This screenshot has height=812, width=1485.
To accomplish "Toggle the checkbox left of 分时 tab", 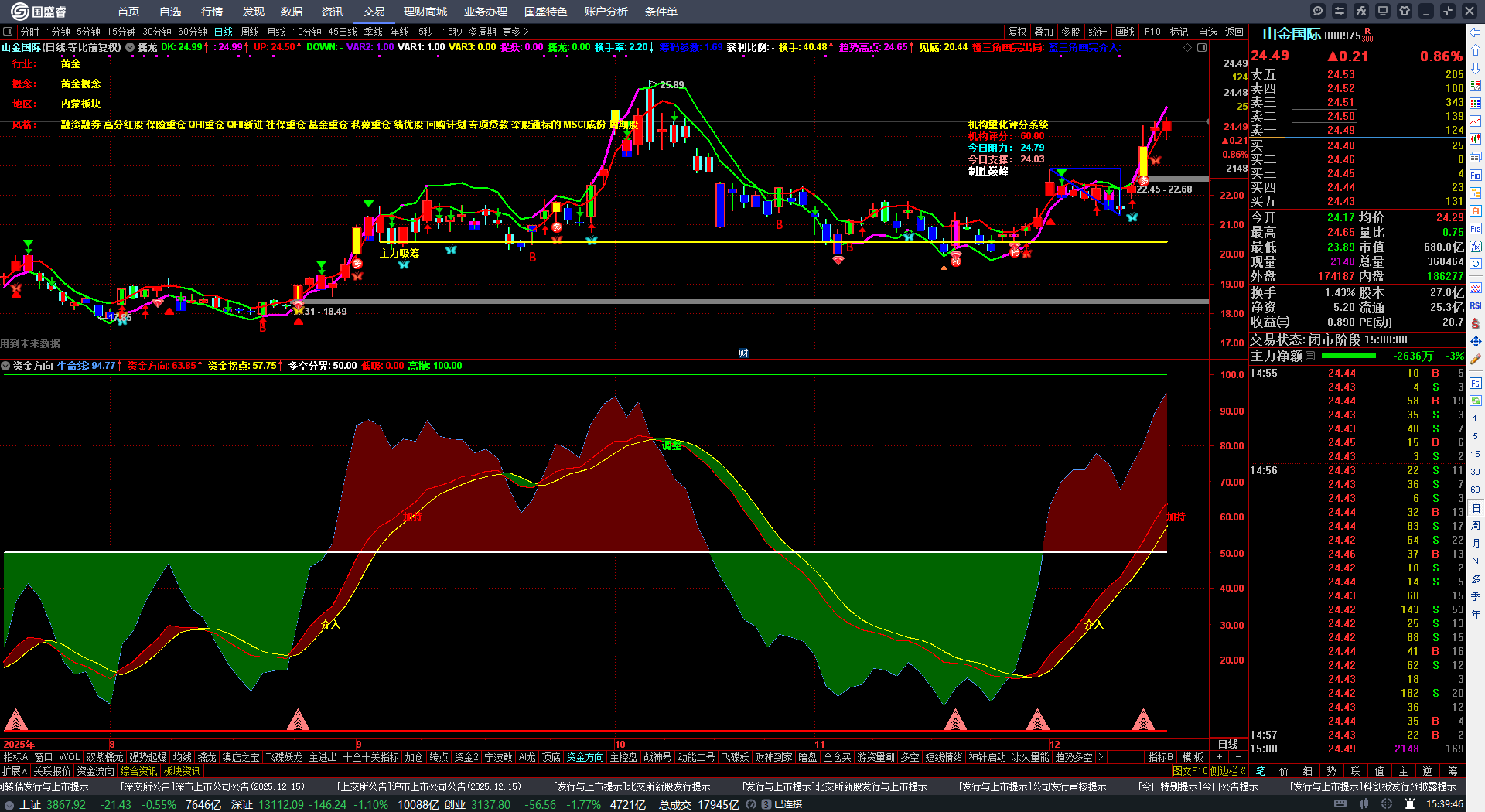I will coord(8,32).
